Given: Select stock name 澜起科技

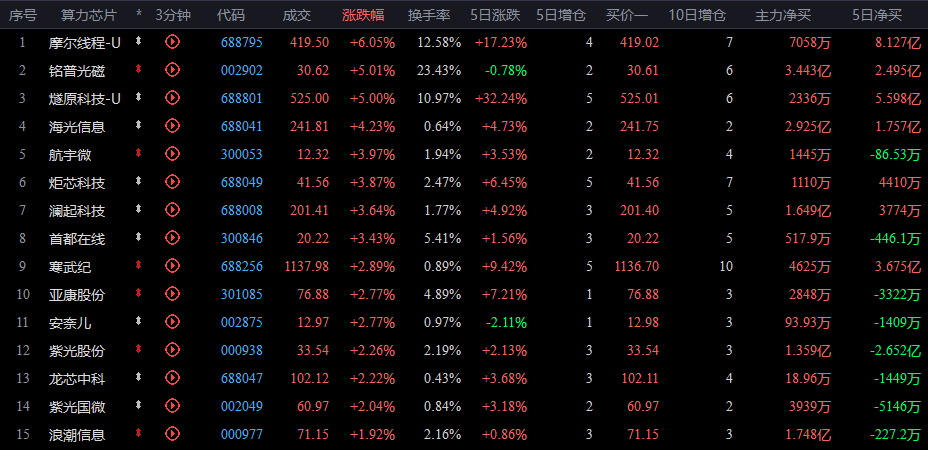Looking at the screenshot, I should click(x=77, y=211).
